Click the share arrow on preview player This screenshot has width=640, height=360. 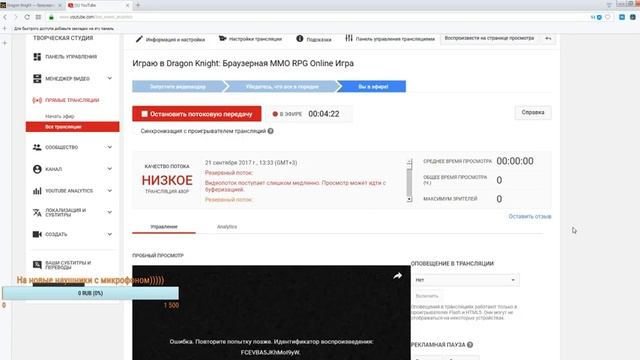click(x=397, y=276)
